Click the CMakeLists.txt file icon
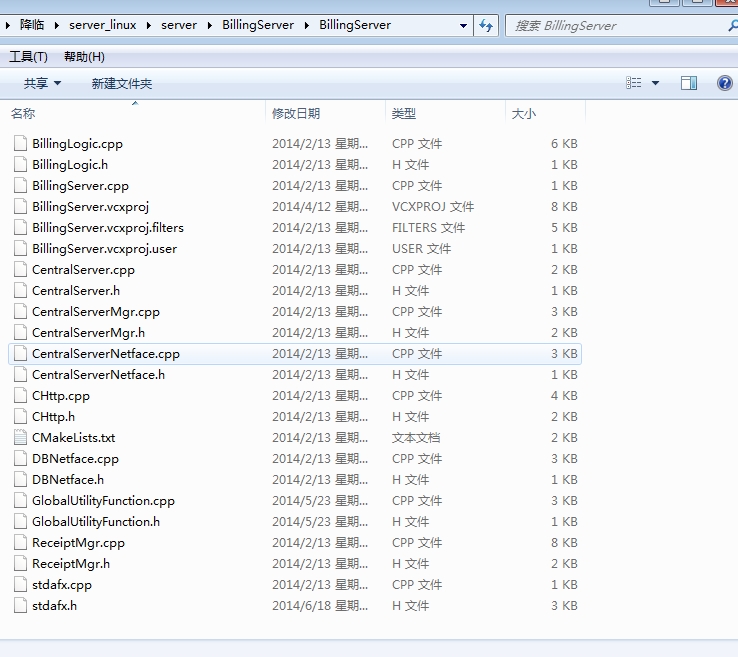The width and height of the screenshot is (738, 657). tap(21, 438)
